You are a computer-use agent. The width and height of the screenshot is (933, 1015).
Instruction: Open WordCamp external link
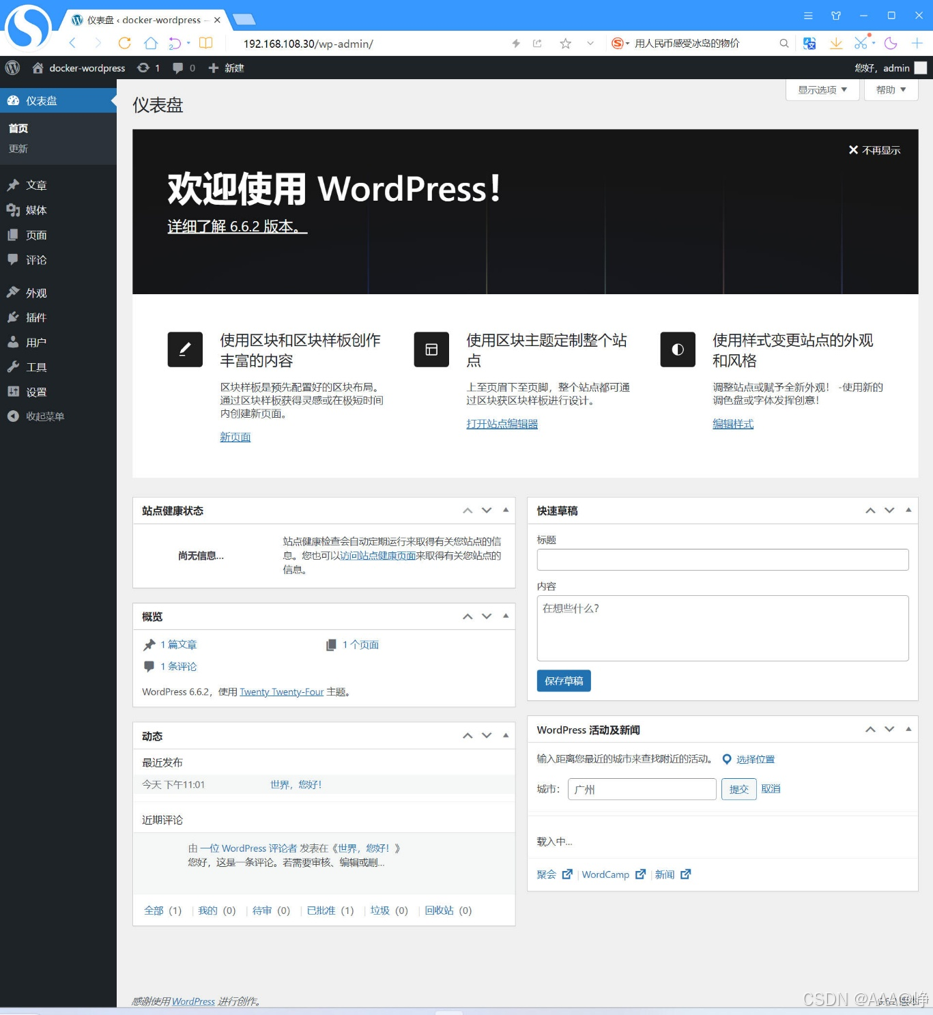pos(613,875)
